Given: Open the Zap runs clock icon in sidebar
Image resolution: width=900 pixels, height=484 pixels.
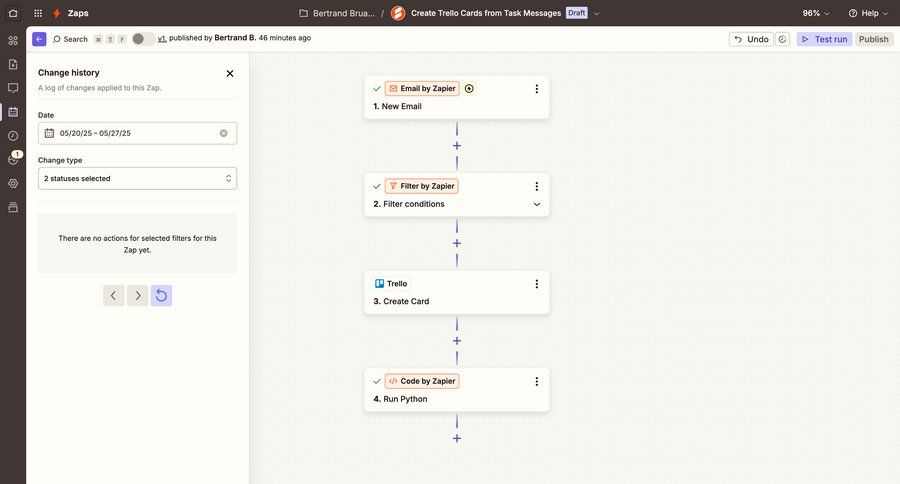Looking at the screenshot, I should (x=13, y=135).
